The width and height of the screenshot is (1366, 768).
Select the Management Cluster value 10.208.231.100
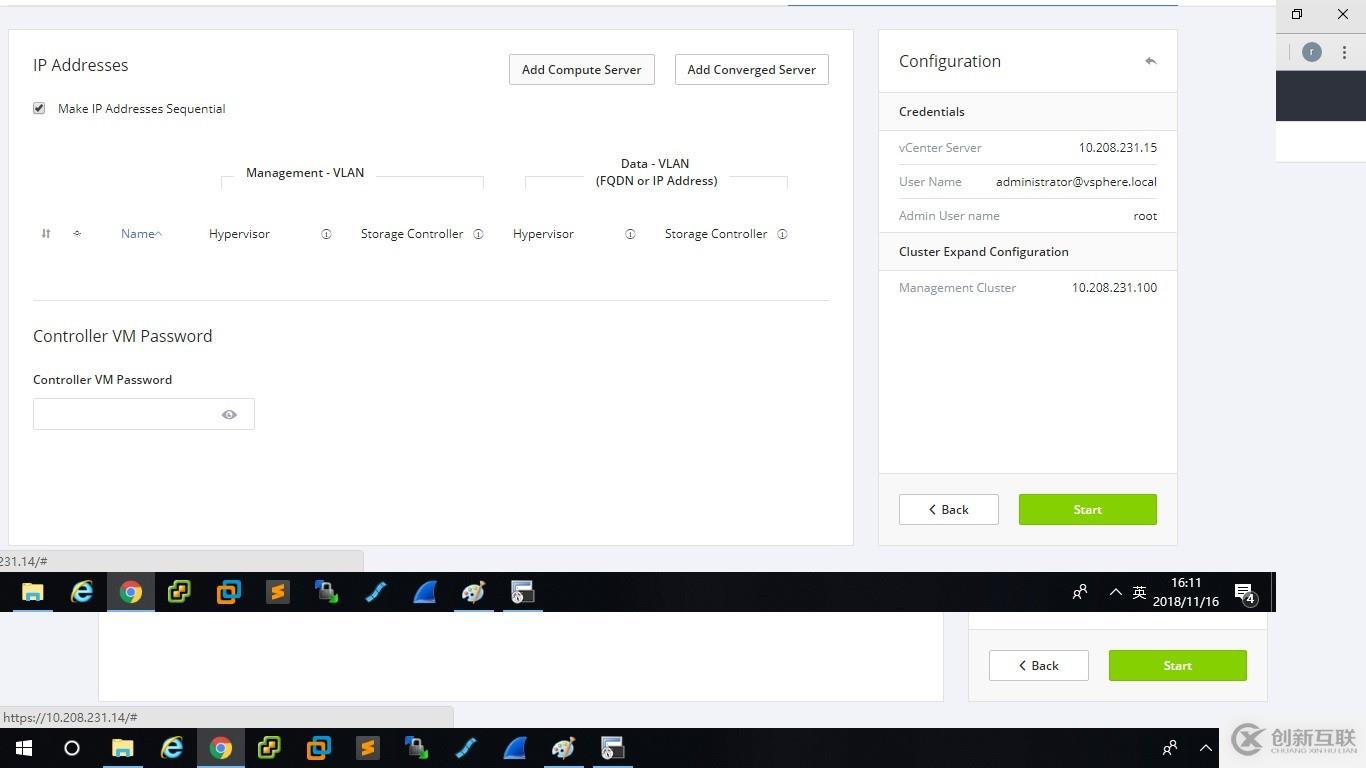tap(1114, 288)
